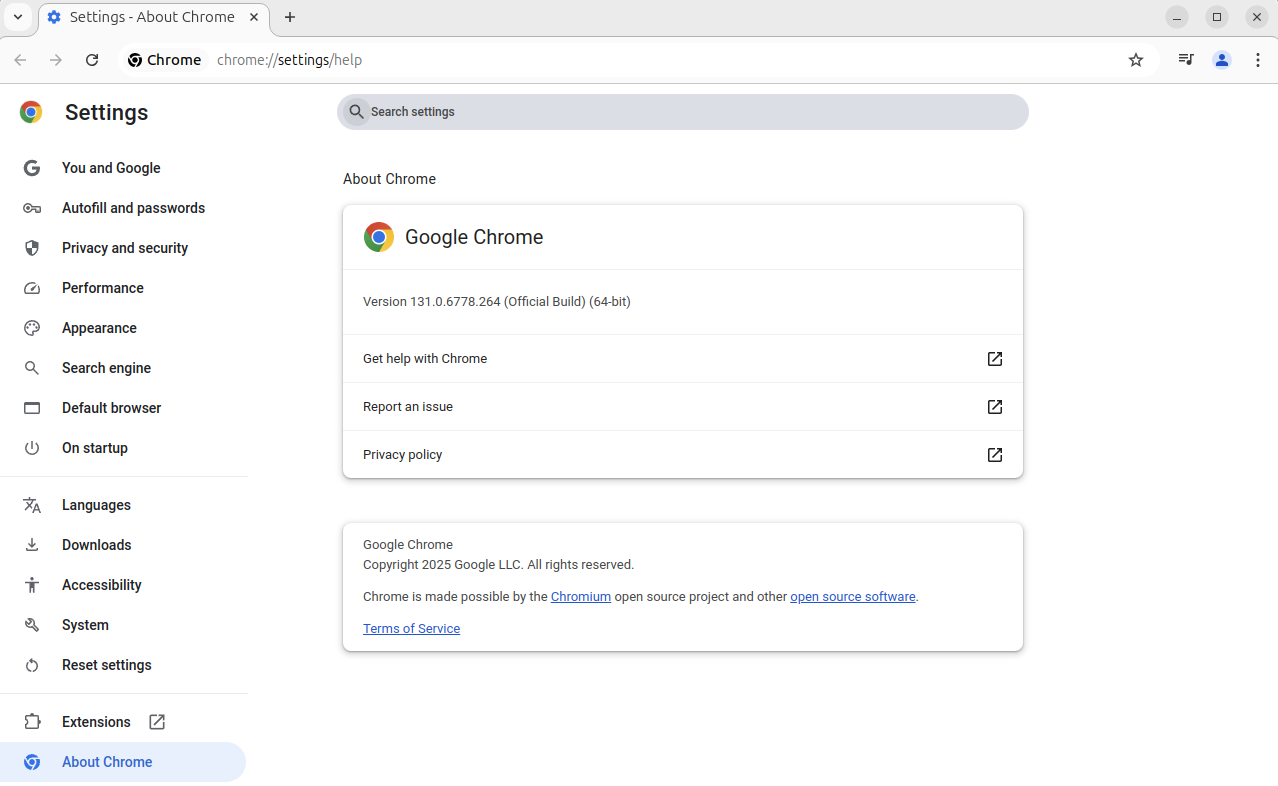Open the media controls icon
Viewport: 1278px width, 786px height.
pyautogui.click(x=1186, y=60)
